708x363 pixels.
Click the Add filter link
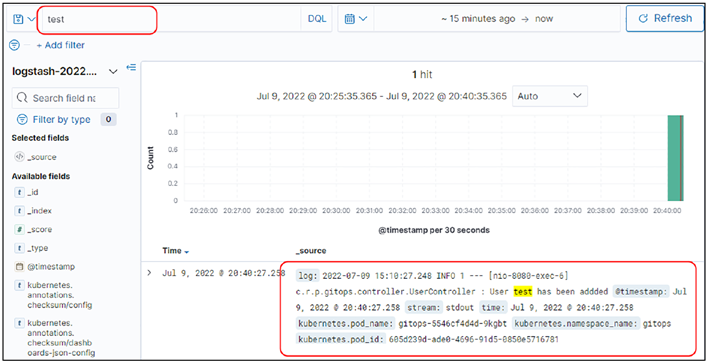point(61,45)
